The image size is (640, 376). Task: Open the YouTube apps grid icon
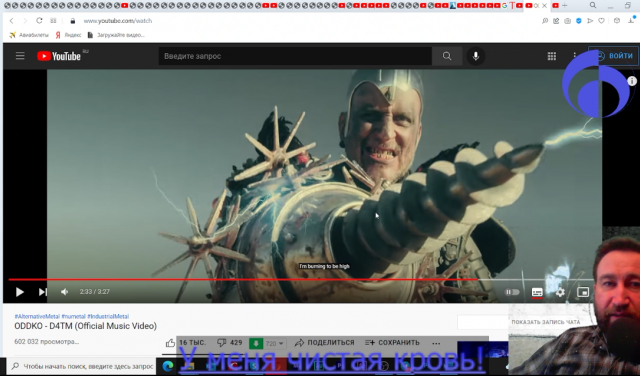551,56
